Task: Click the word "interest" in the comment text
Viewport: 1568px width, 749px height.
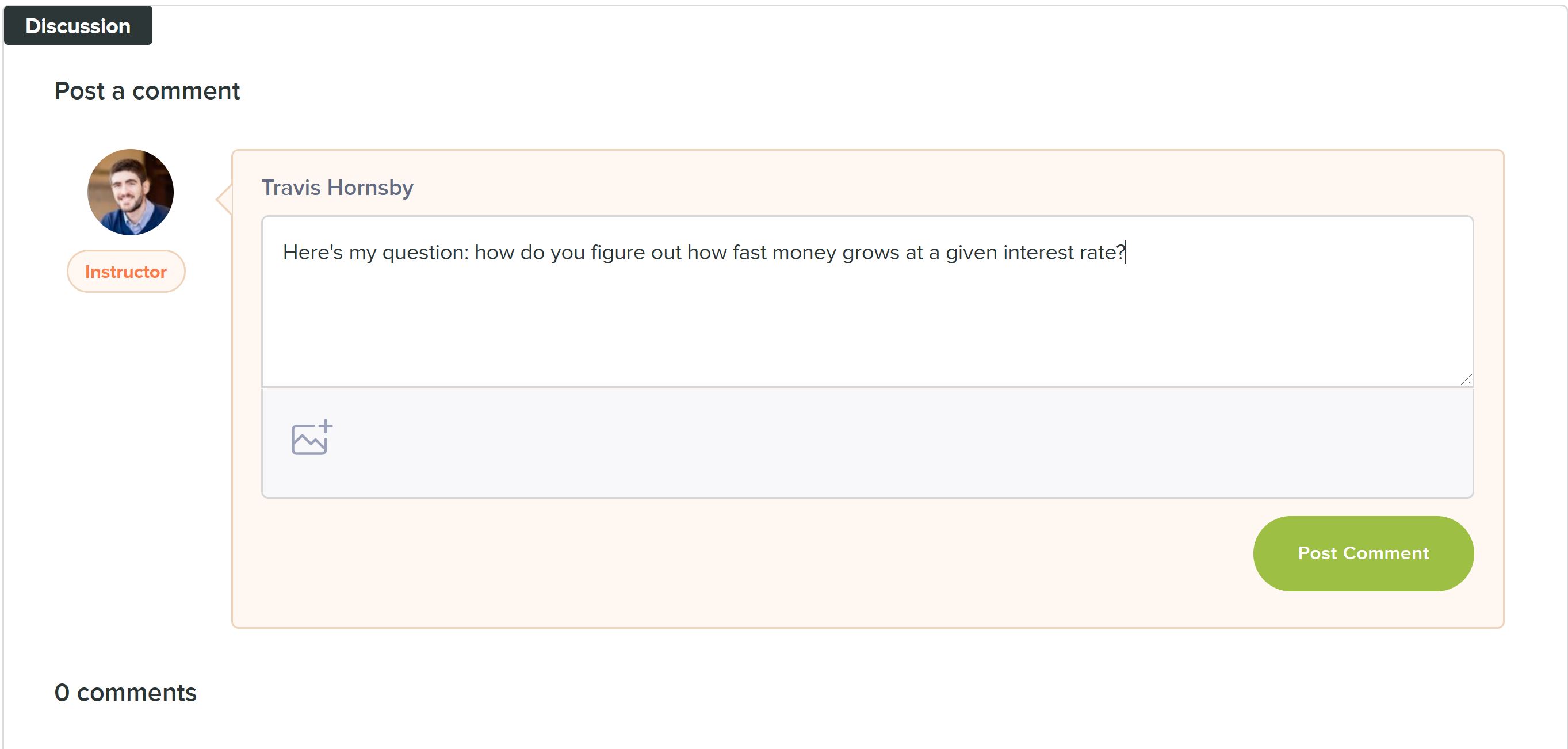Action: click(1038, 252)
